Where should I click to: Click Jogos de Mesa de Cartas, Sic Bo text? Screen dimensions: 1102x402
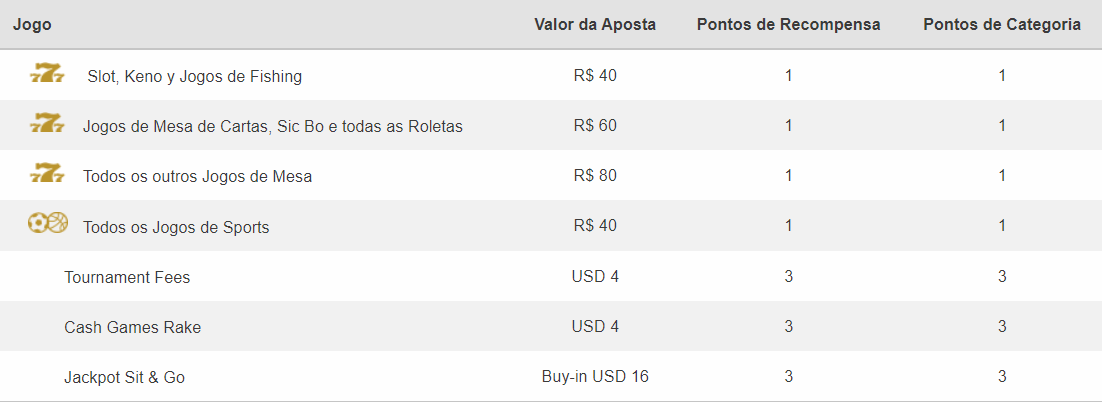click(273, 127)
